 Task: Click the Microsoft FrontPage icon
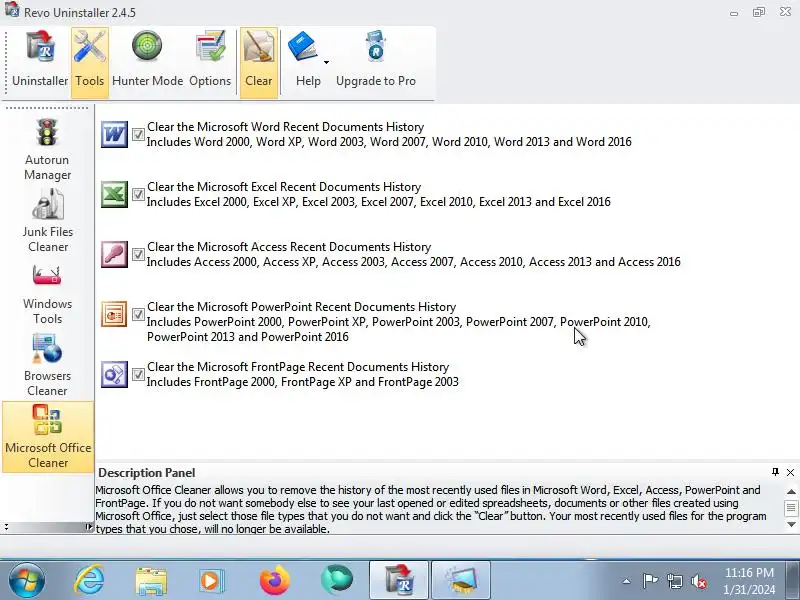[114, 374]
